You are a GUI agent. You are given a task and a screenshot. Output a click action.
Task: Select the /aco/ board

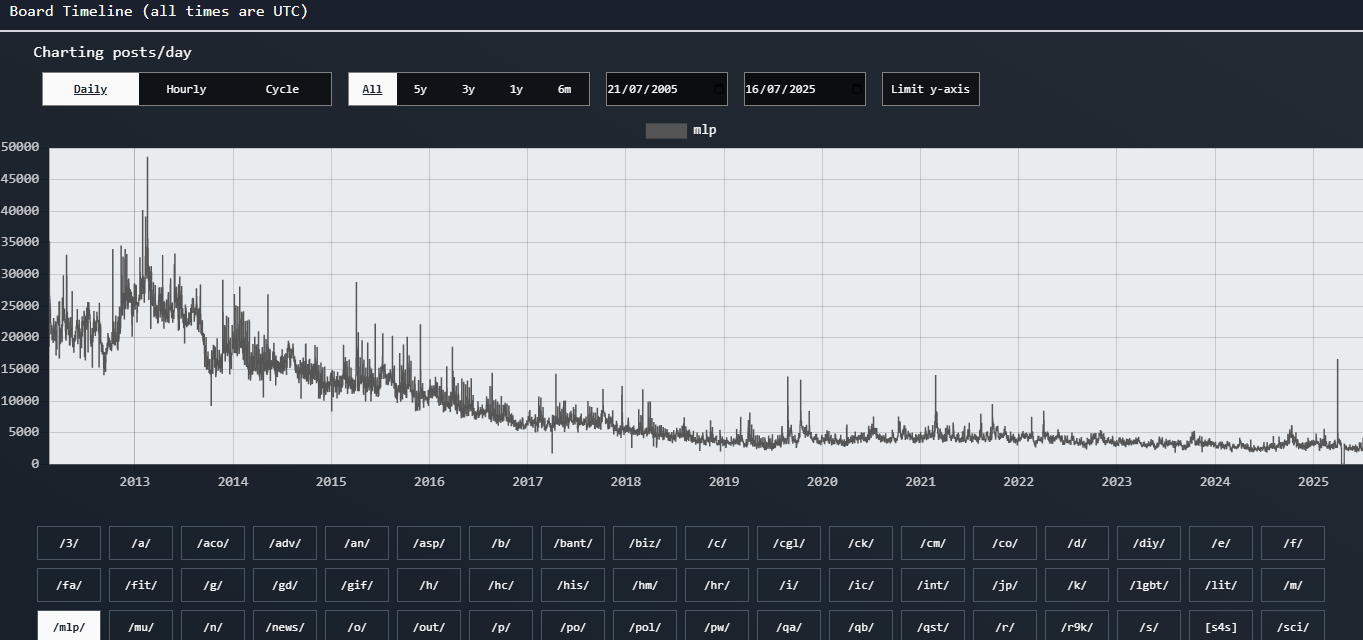(x=213, y=543)
